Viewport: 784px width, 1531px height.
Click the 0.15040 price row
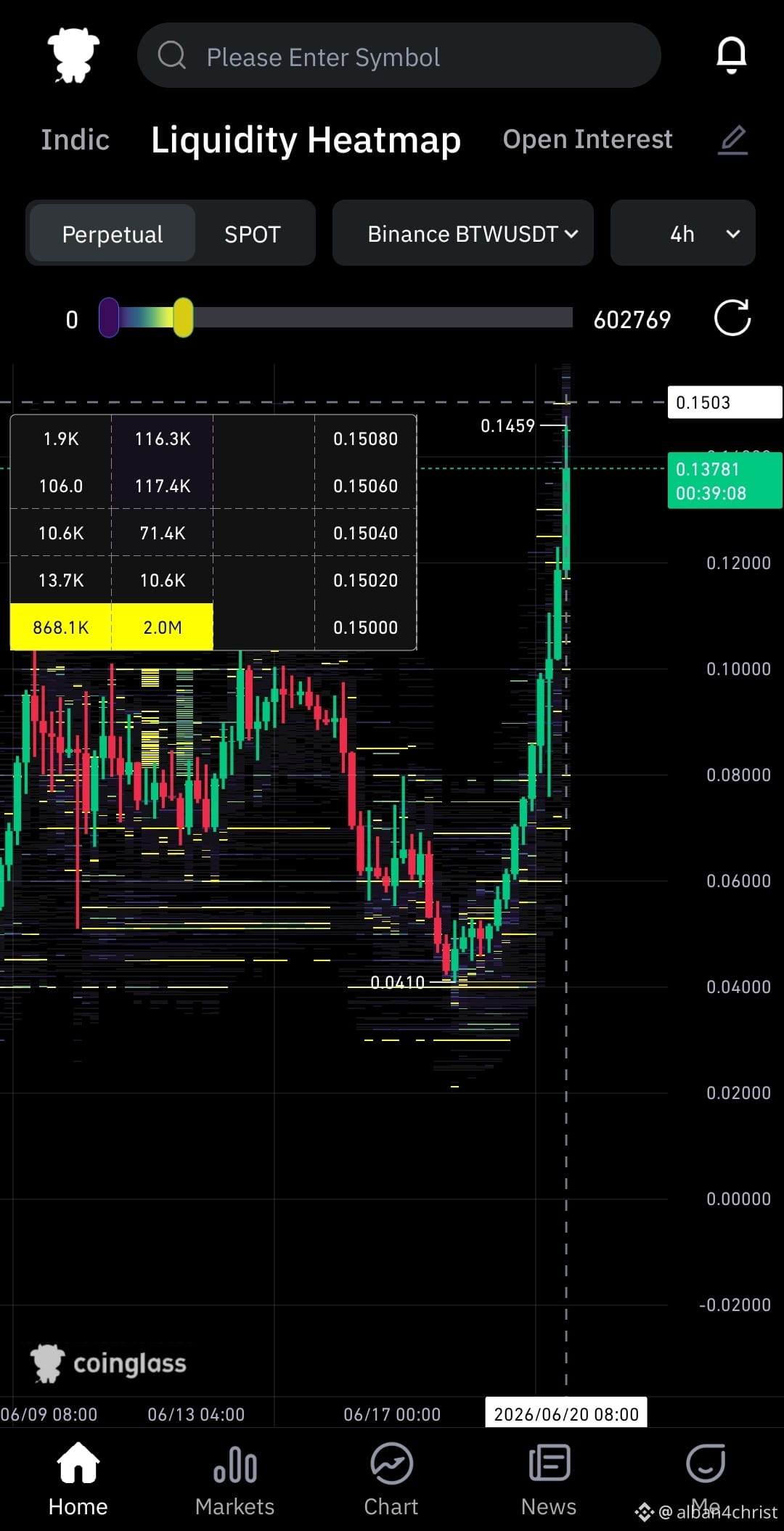pyautogui.click(x=213, y=533)
